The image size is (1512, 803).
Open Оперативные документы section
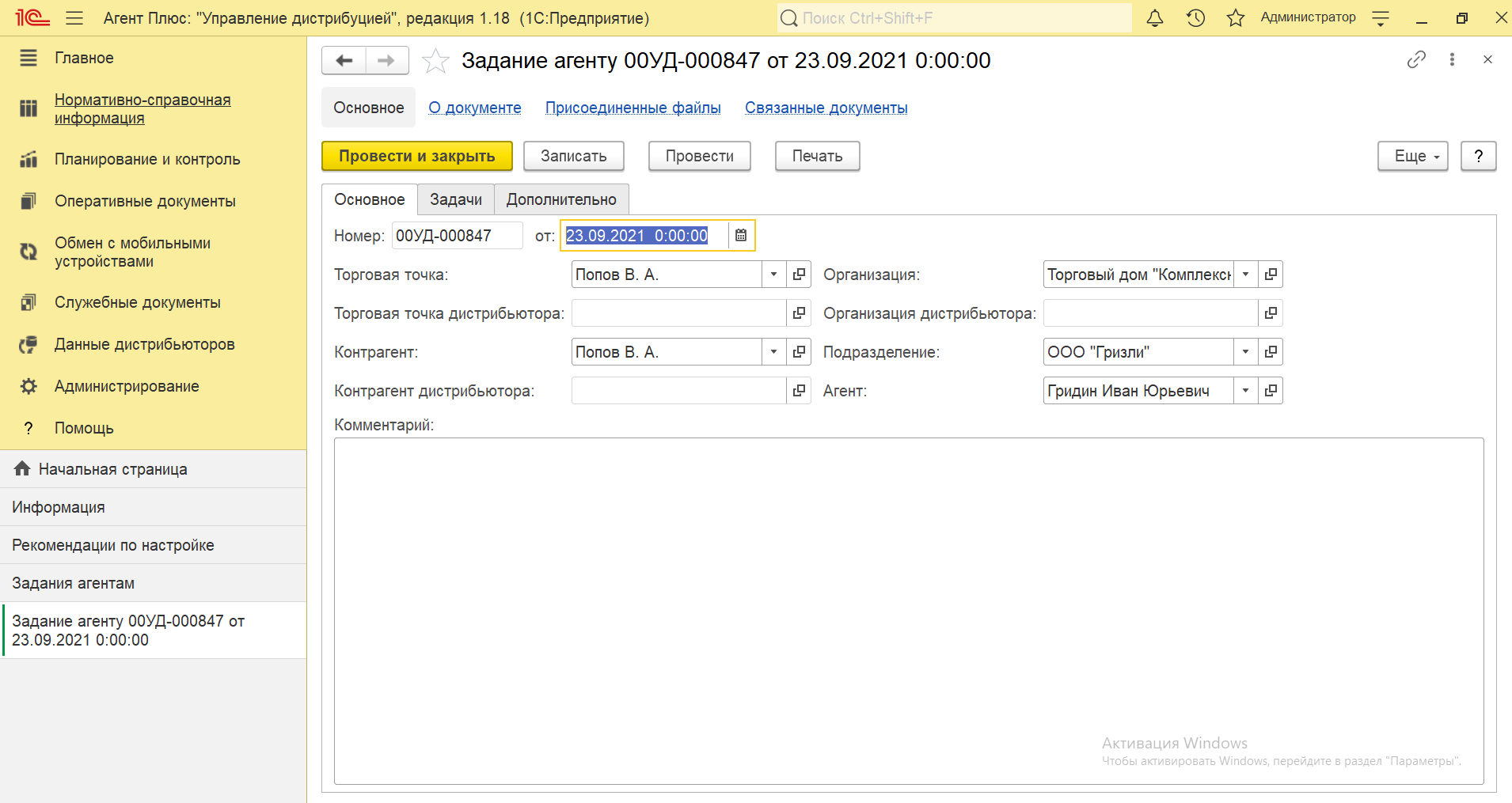(x=145, y=201)
